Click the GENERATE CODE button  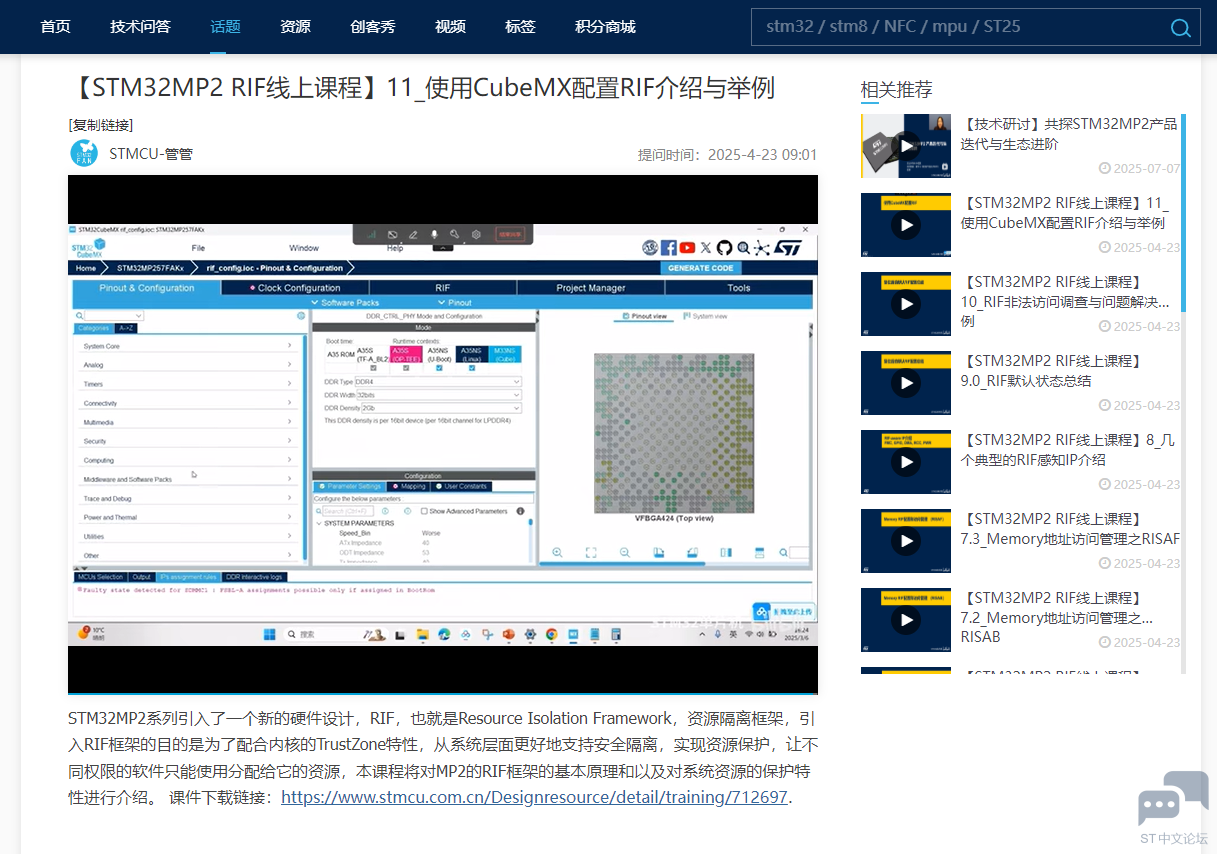pyautogui.click(x=701, y=268)
